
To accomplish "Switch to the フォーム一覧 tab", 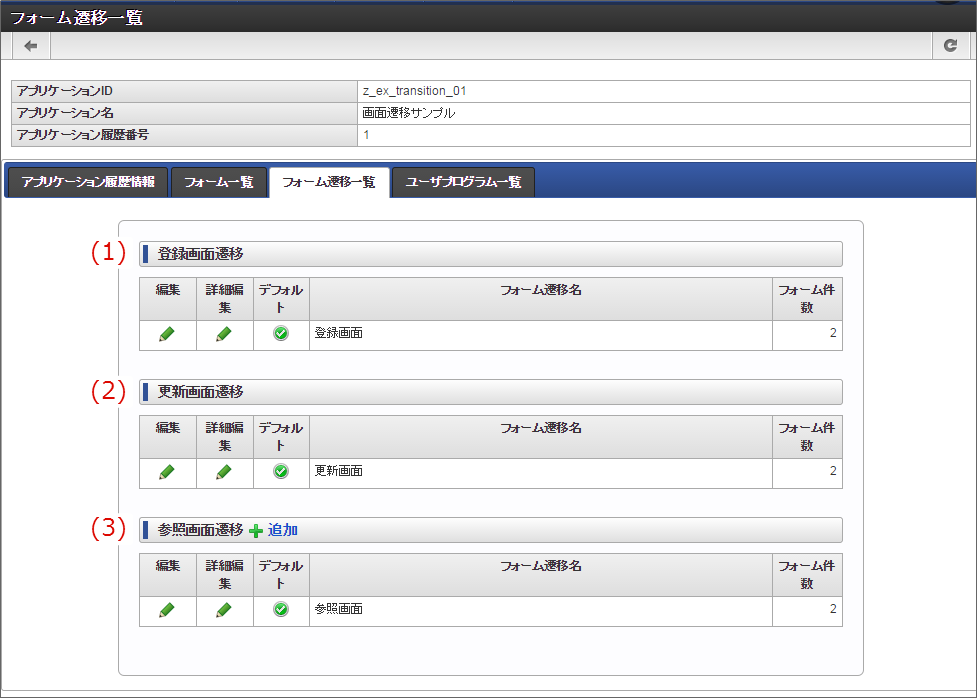I will (x=219, y=182).
